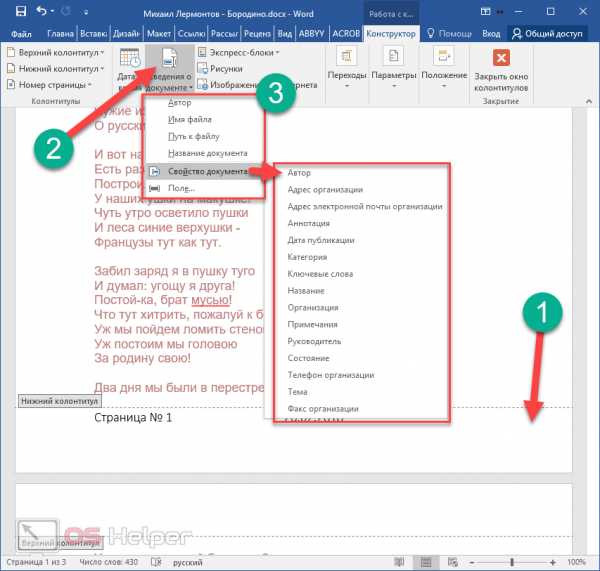Switch to the ABBYY tab
600x571 pixels.
[311, 34]
